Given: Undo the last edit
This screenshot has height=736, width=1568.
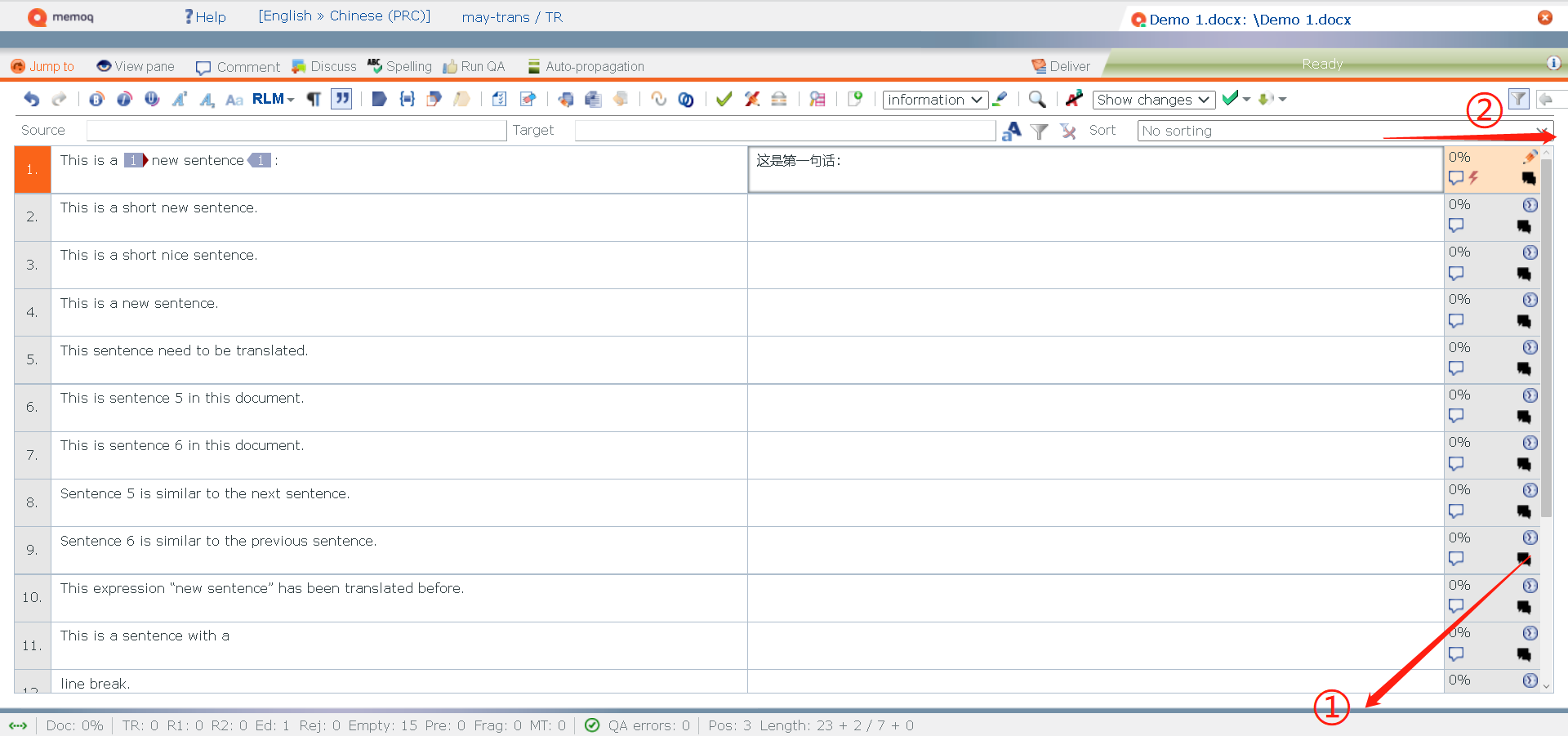Looking at the screenshot, I should click(x=32, y=99).
